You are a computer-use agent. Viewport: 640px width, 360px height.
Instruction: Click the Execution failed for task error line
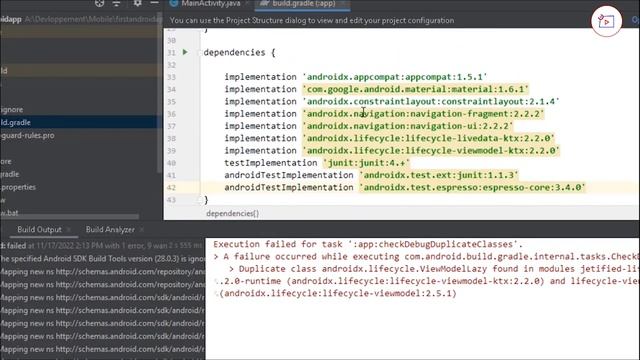[x=368, y=244]
